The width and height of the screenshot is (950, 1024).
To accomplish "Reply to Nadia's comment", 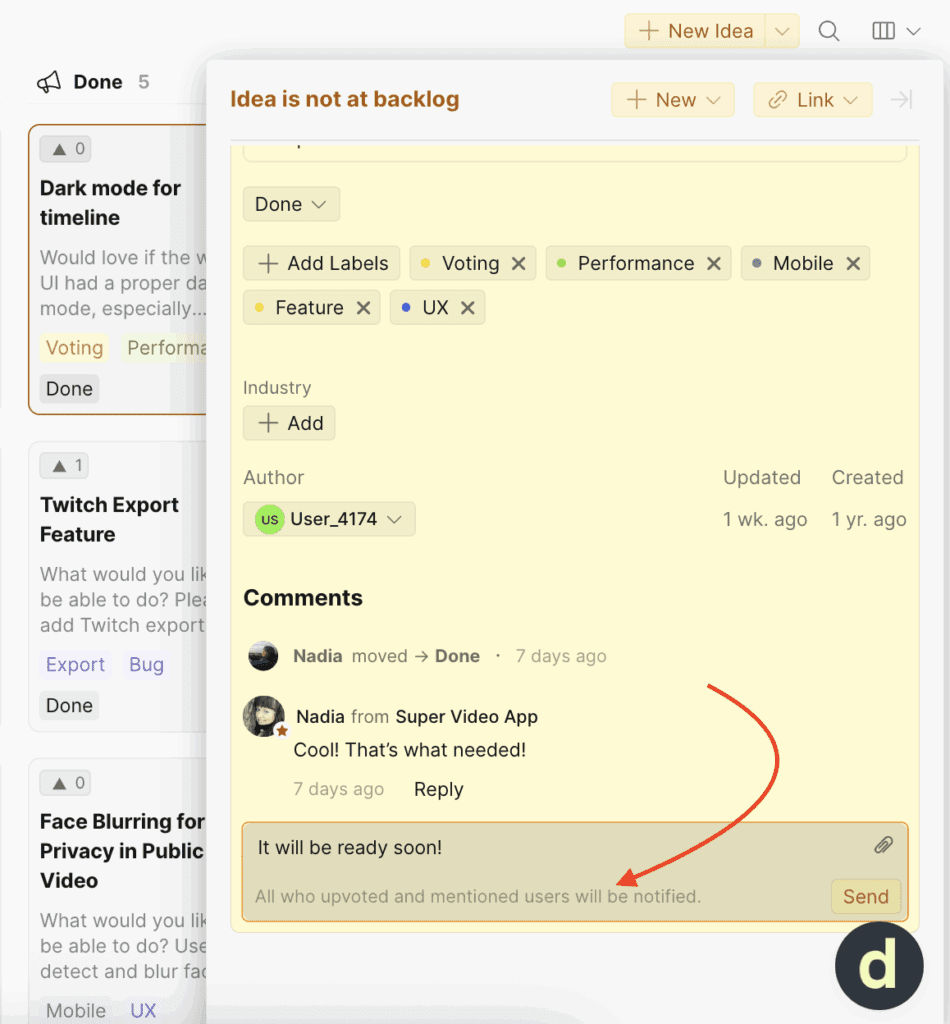I will pyautogui.click(x=438, y=789).
